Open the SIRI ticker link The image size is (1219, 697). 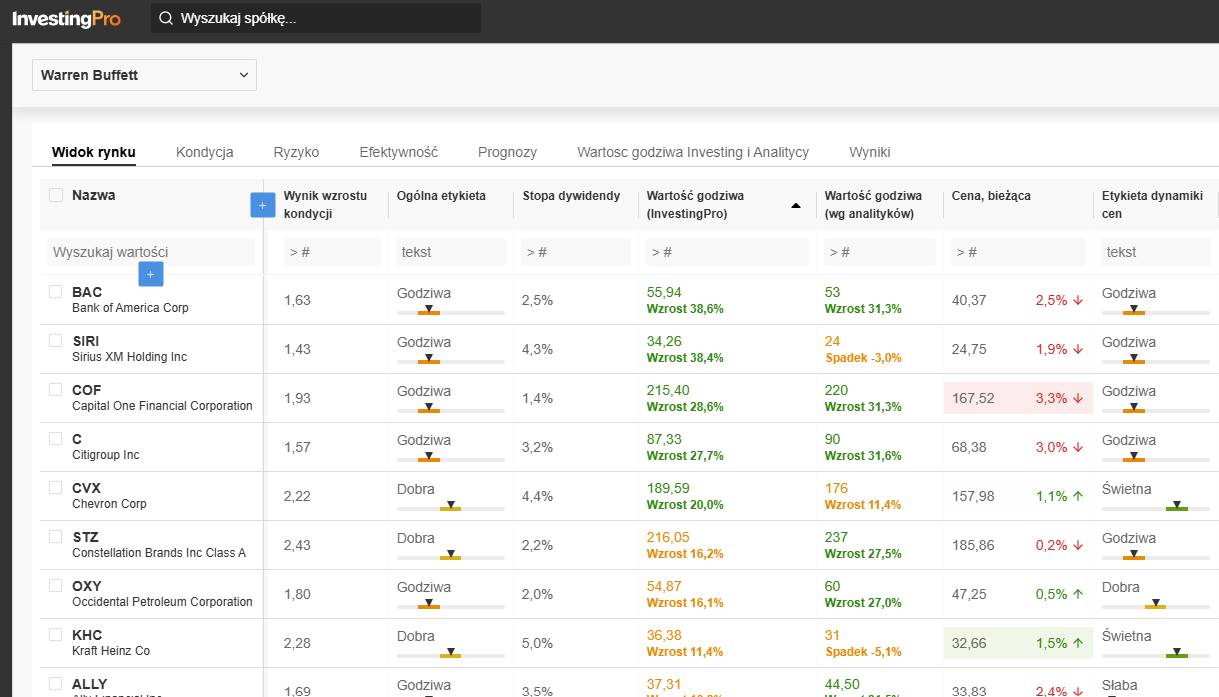pos(86,341)
